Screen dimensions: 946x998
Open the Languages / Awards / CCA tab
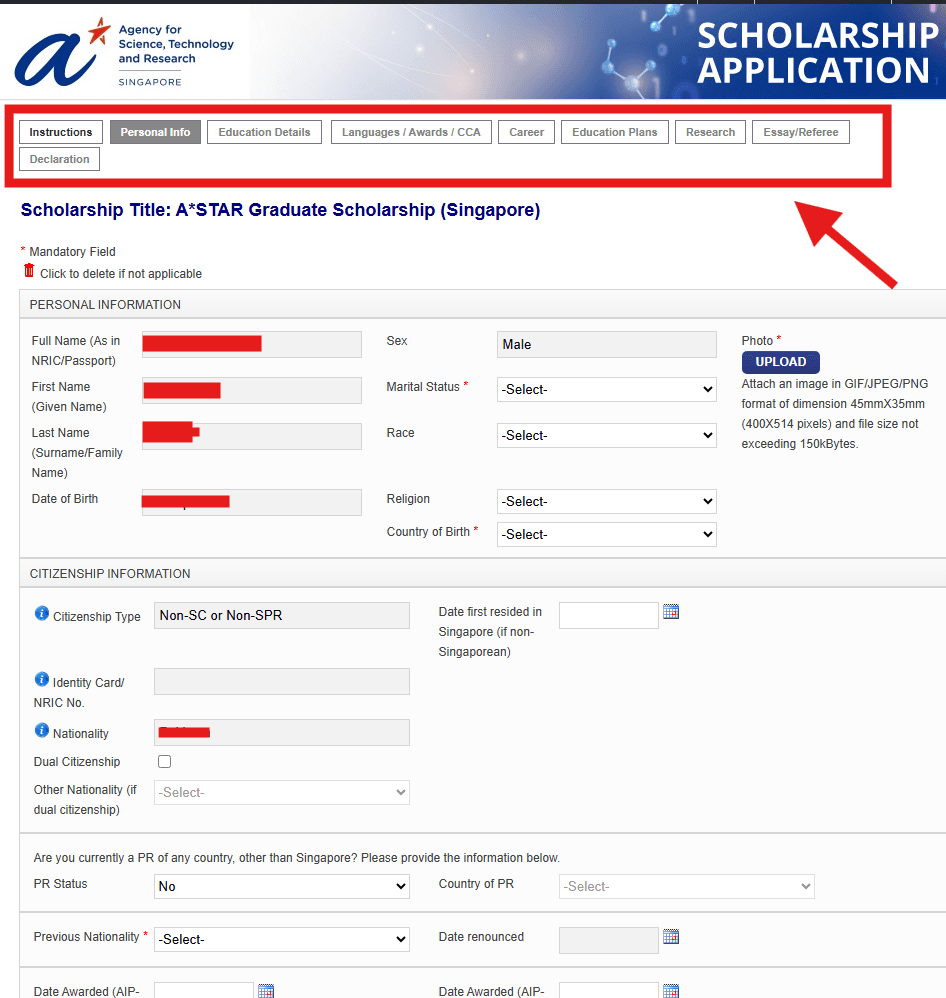click(x=411, y=132)
